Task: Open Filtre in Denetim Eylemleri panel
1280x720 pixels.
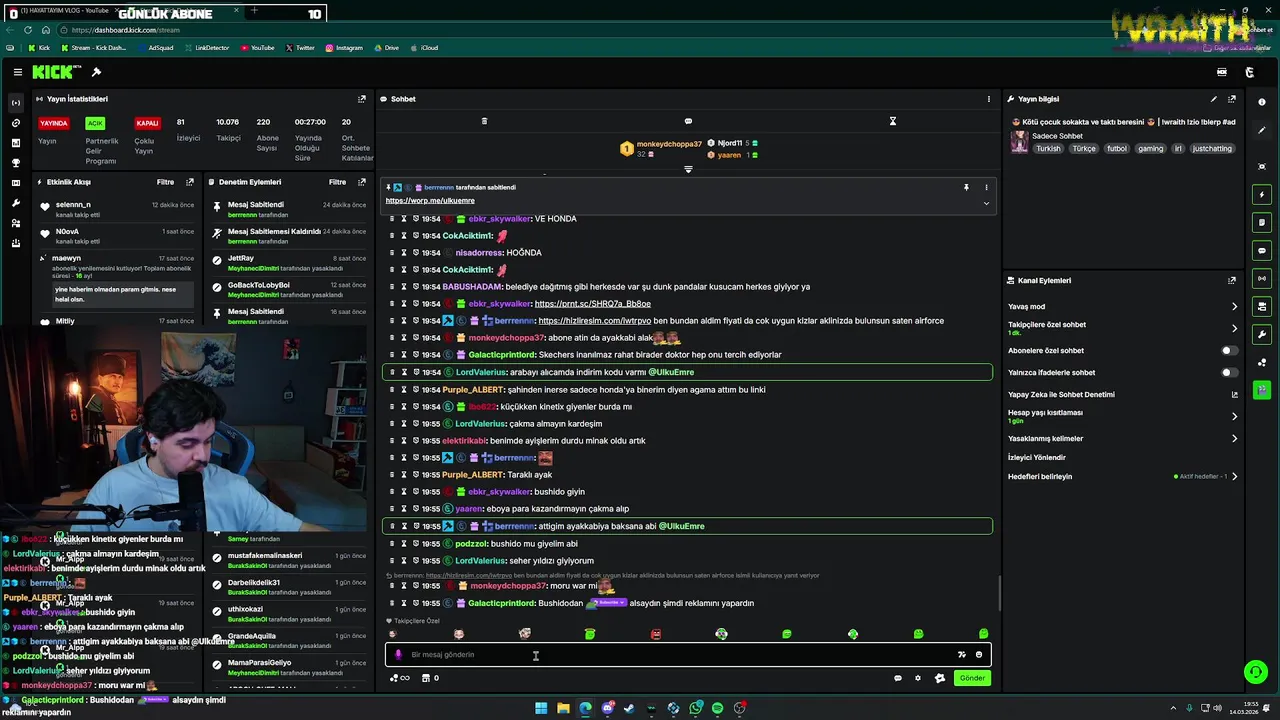Action: tap(337, 182)
